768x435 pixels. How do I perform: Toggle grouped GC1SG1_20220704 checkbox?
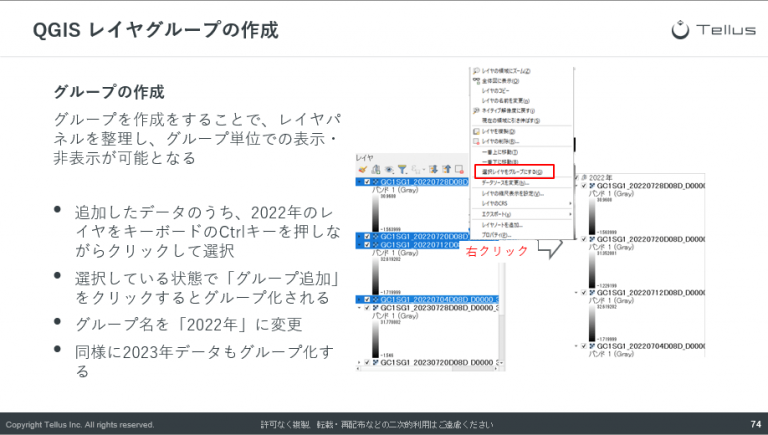pos(584,346)
